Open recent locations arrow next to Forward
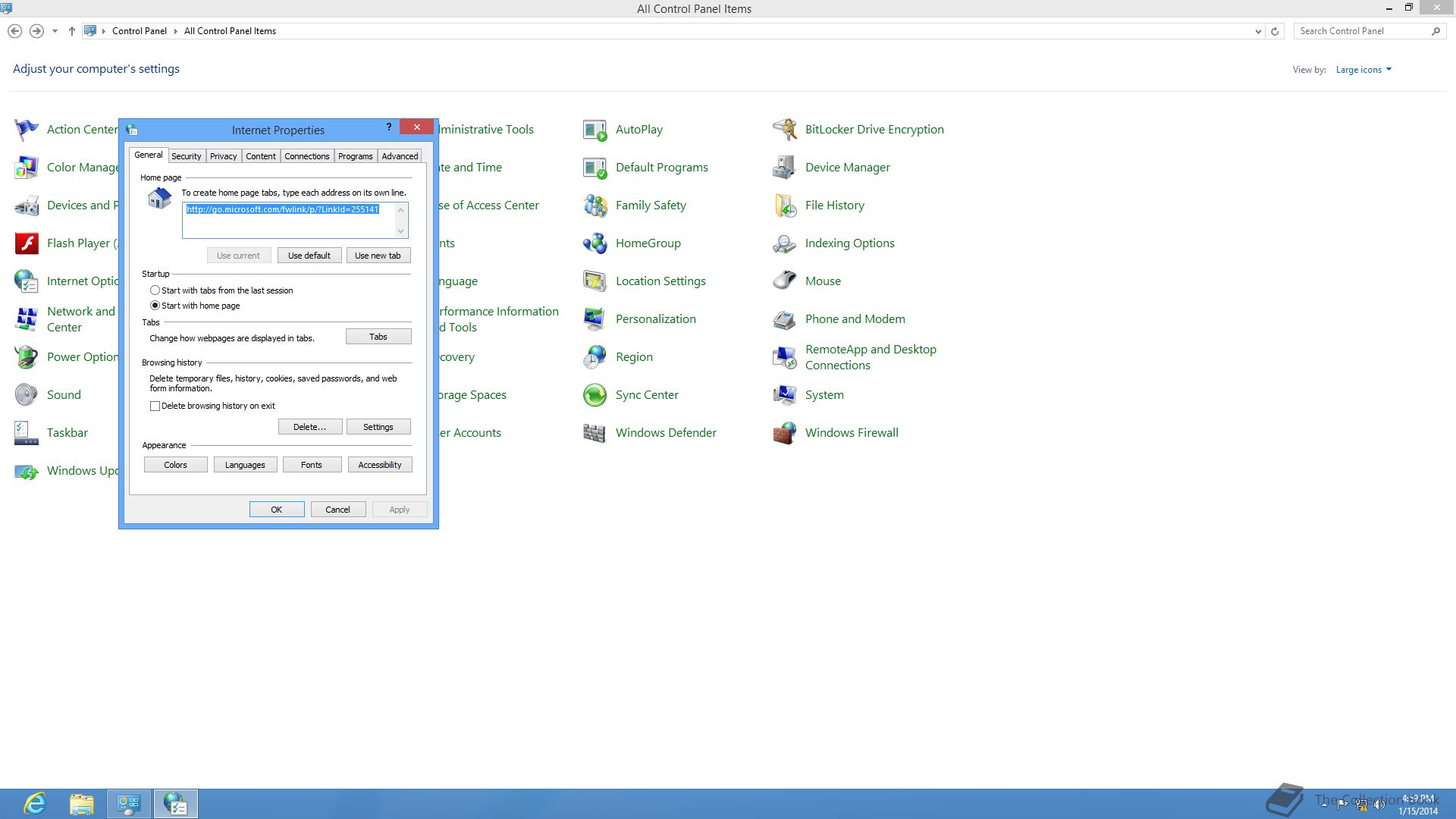Screen dimensions: 1456x819 tap(55, 31)
